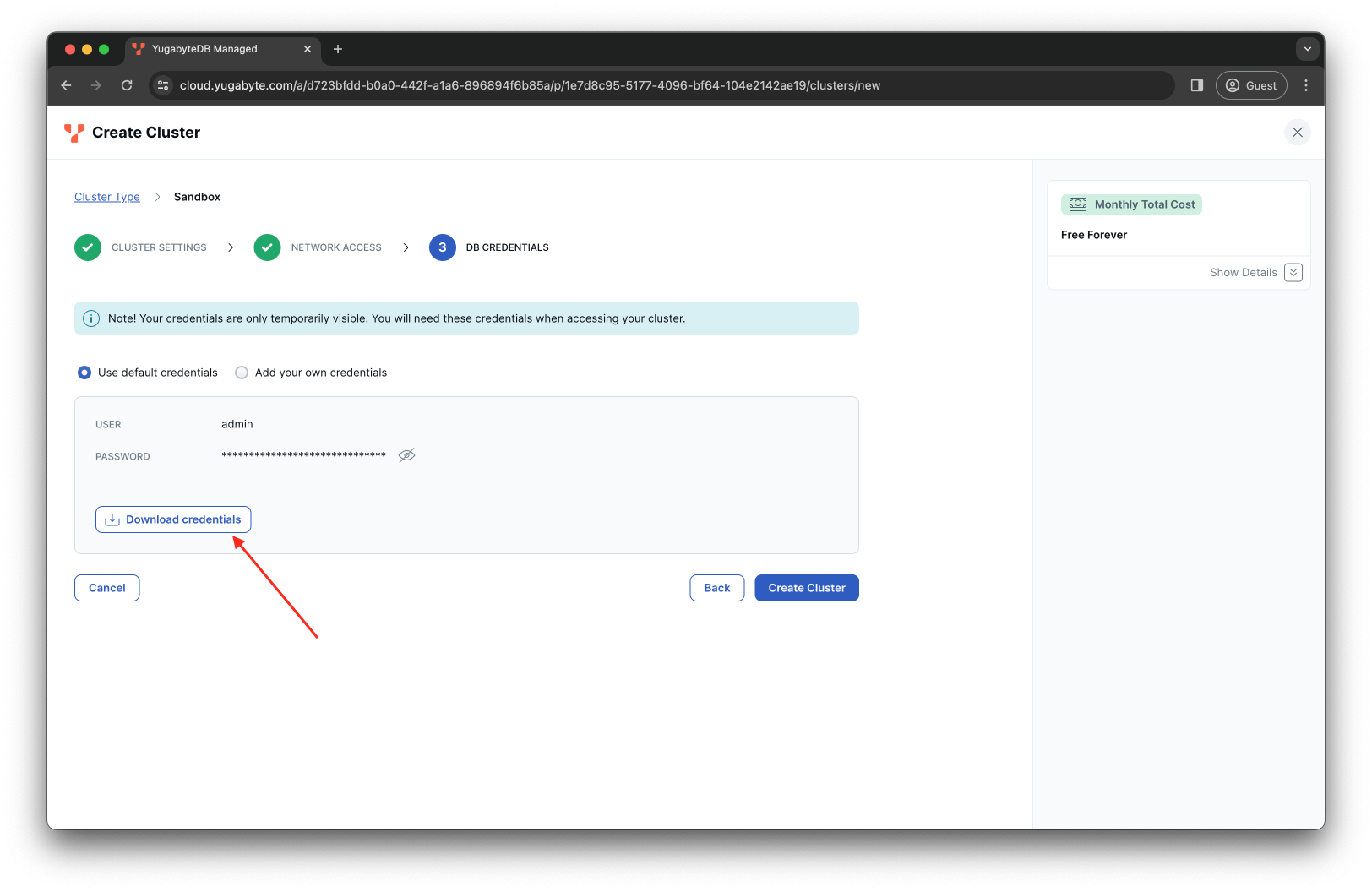Click the download icon inside Download credentials
This screenshot has width=1372, height=892.
pyautogui.click(x=112, y=519)
